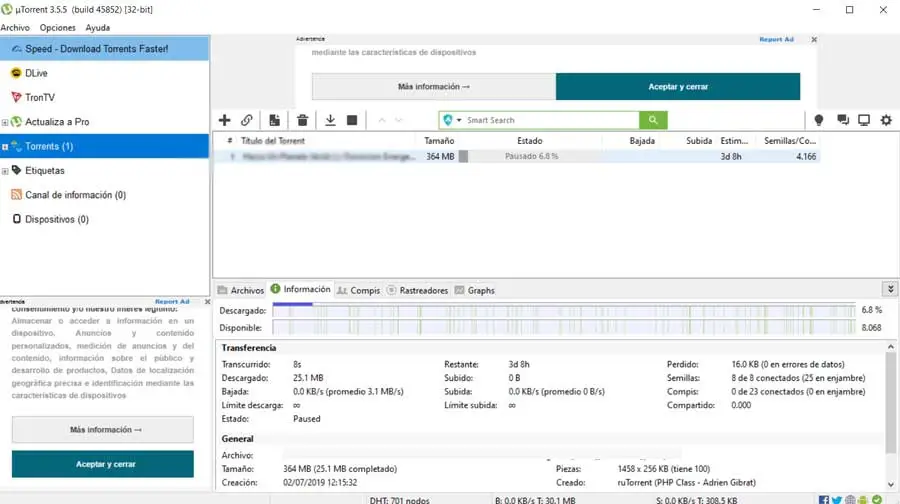
Task: Close the top advertisement banner
Action: pyautogui.click(x=814, y=40)
